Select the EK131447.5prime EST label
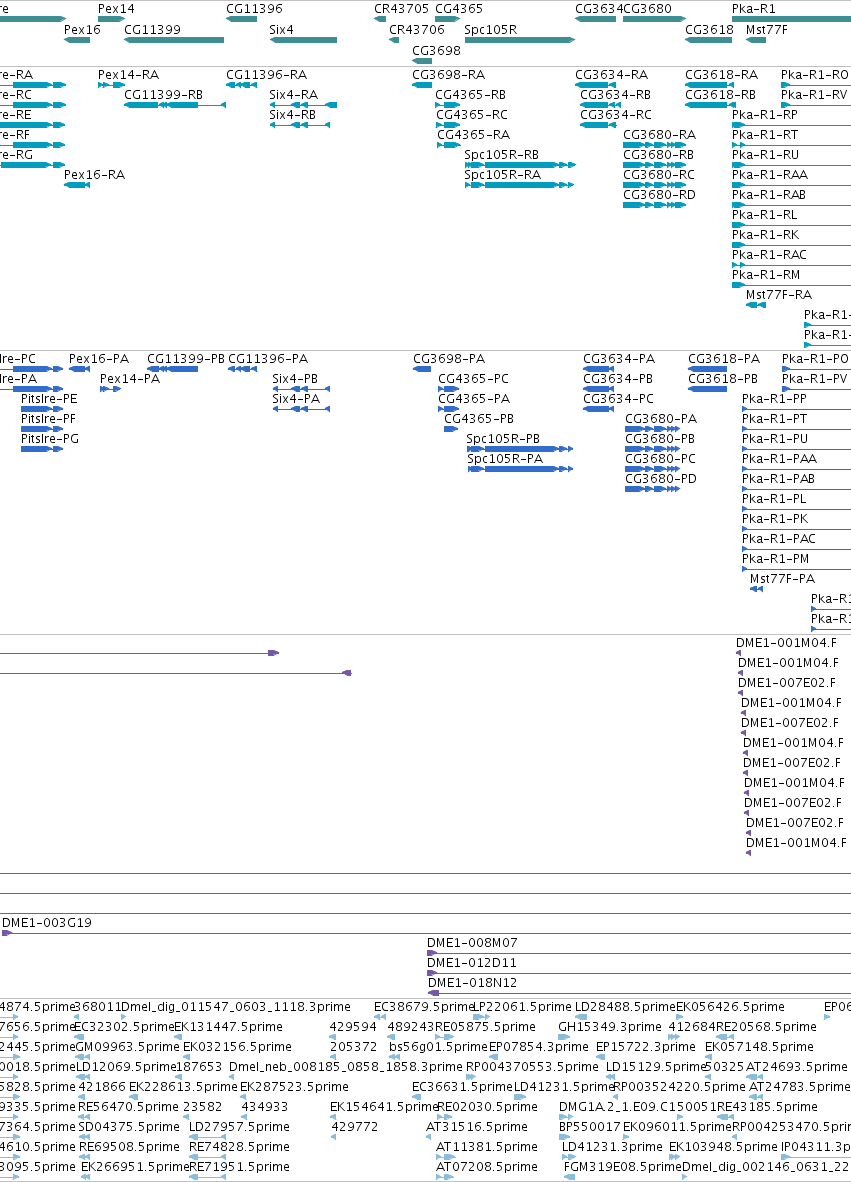The height and width of the screenshot is (1182, 851). [x=228, y=1027]
